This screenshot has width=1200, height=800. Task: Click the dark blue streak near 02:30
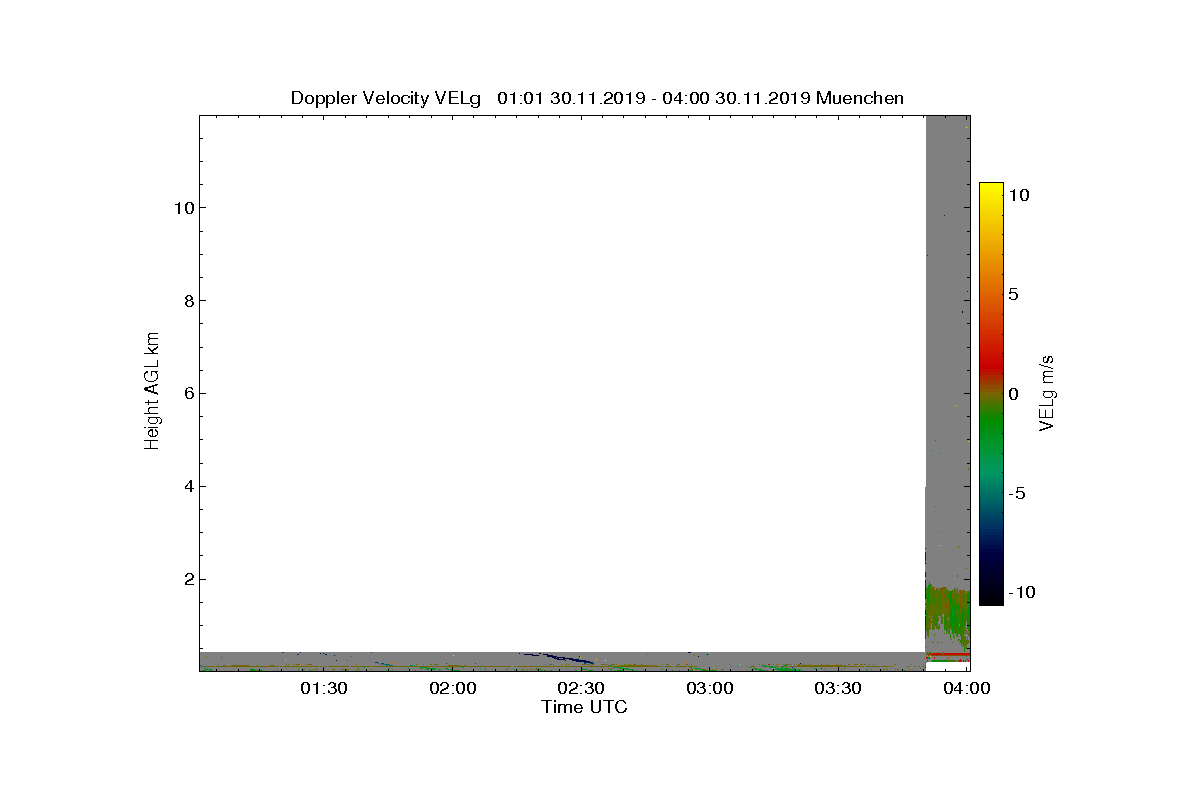tap(558, 658)
